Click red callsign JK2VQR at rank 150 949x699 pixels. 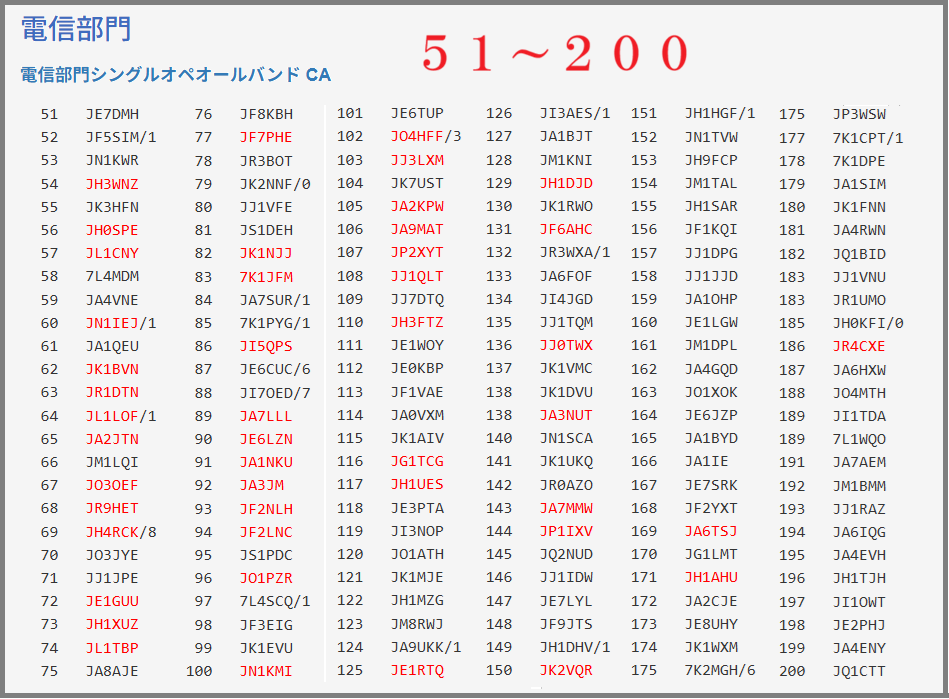point(566,671)
